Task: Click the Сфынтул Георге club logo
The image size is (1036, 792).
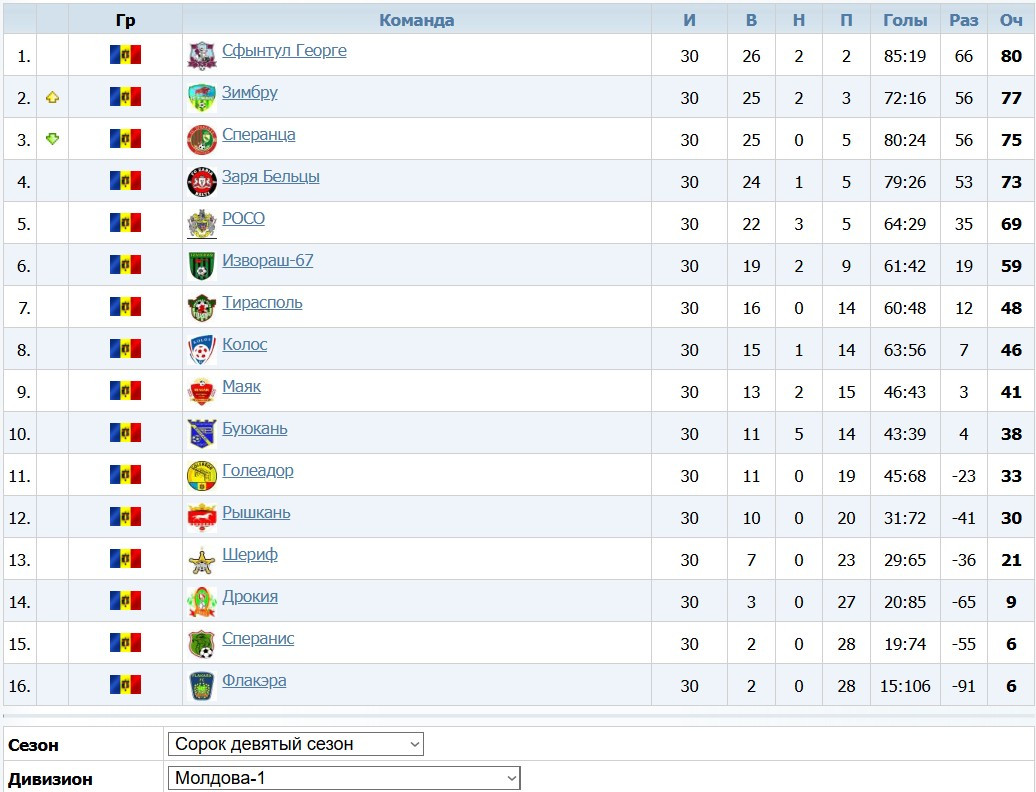Action: tap(202, 55)
